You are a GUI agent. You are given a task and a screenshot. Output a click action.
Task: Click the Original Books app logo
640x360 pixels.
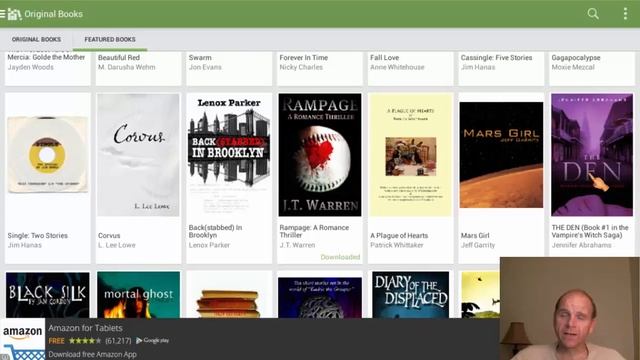coord(14,14)
